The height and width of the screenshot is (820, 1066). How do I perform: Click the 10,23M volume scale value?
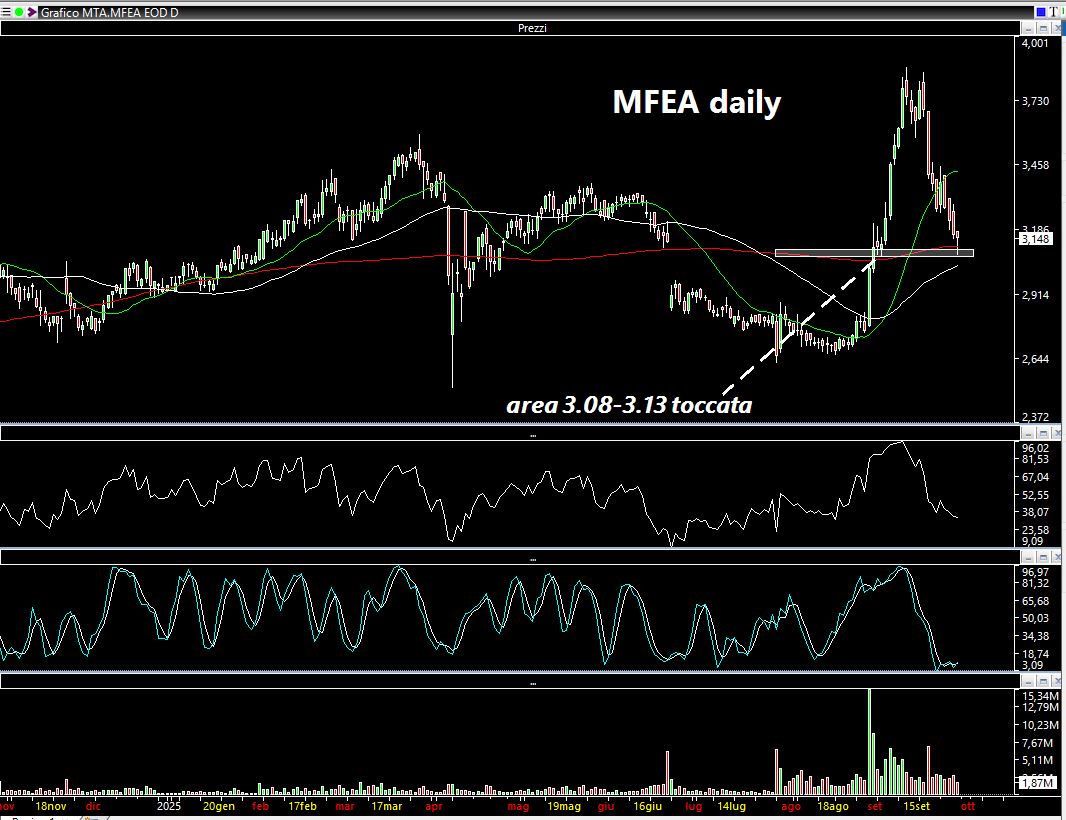tap(1040, 725)
